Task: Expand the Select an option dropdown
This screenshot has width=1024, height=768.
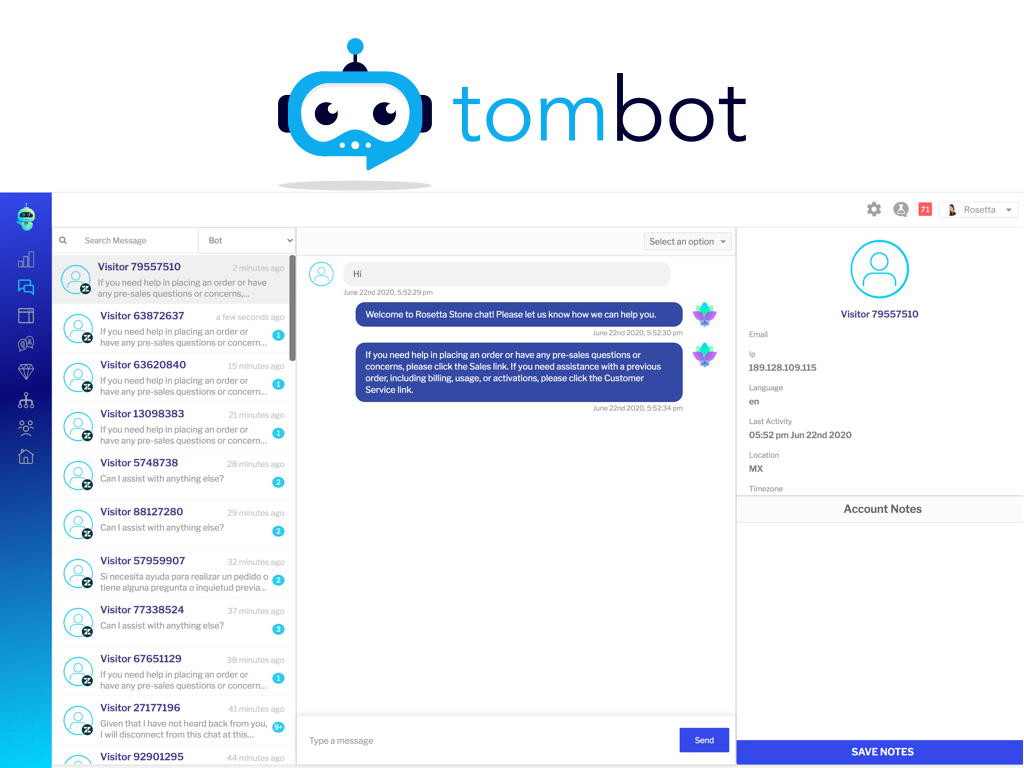Action: tap(687, 241)
